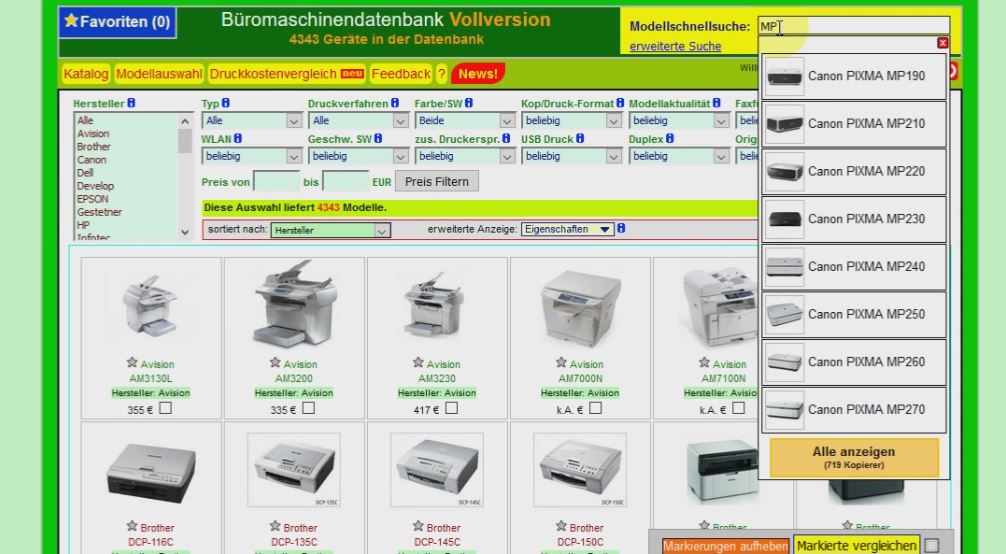
Task: Click the info icon beside erweiterte Anzeige
Action: coord(621,229)
